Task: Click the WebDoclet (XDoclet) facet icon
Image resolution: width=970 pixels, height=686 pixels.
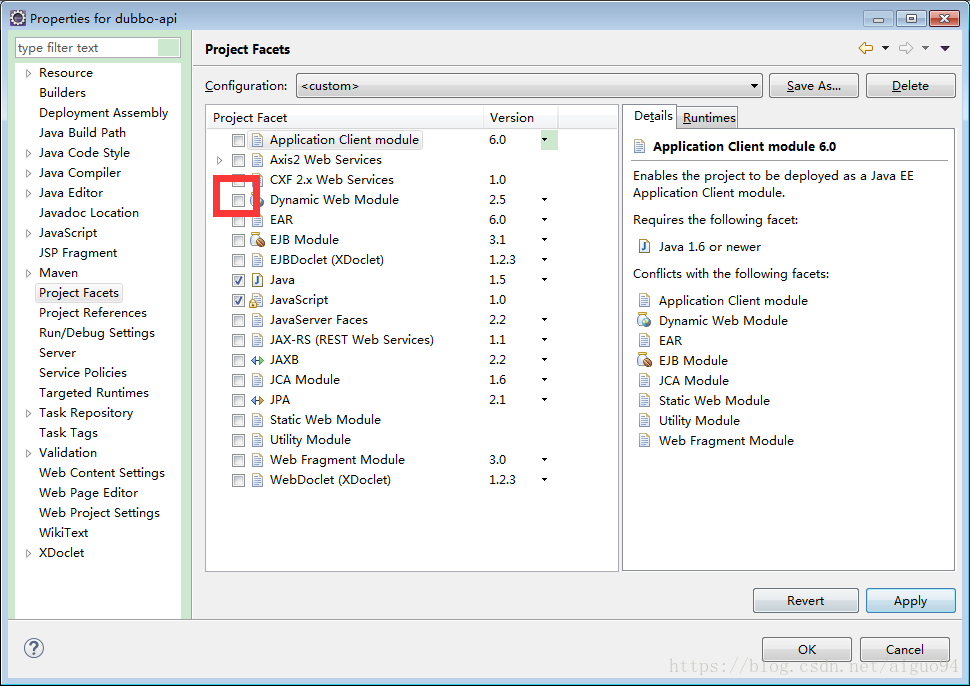Action: [257, 480]
